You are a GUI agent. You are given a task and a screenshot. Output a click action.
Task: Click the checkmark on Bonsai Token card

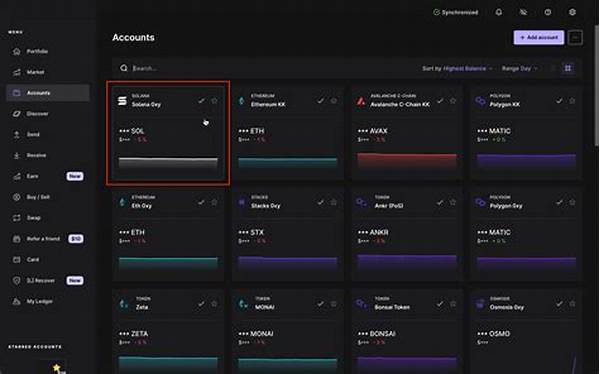click(x=440, y=304)
